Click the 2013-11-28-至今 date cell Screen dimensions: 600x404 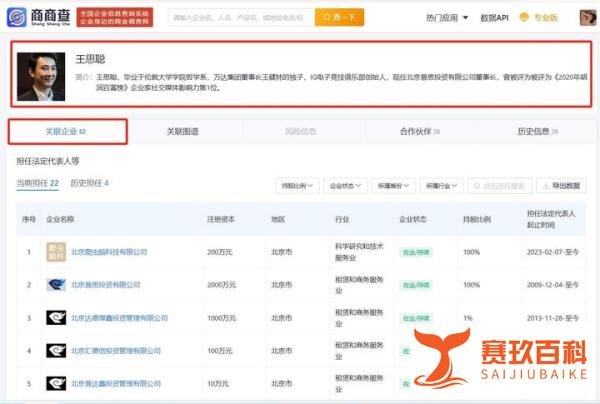coord(553,318)
